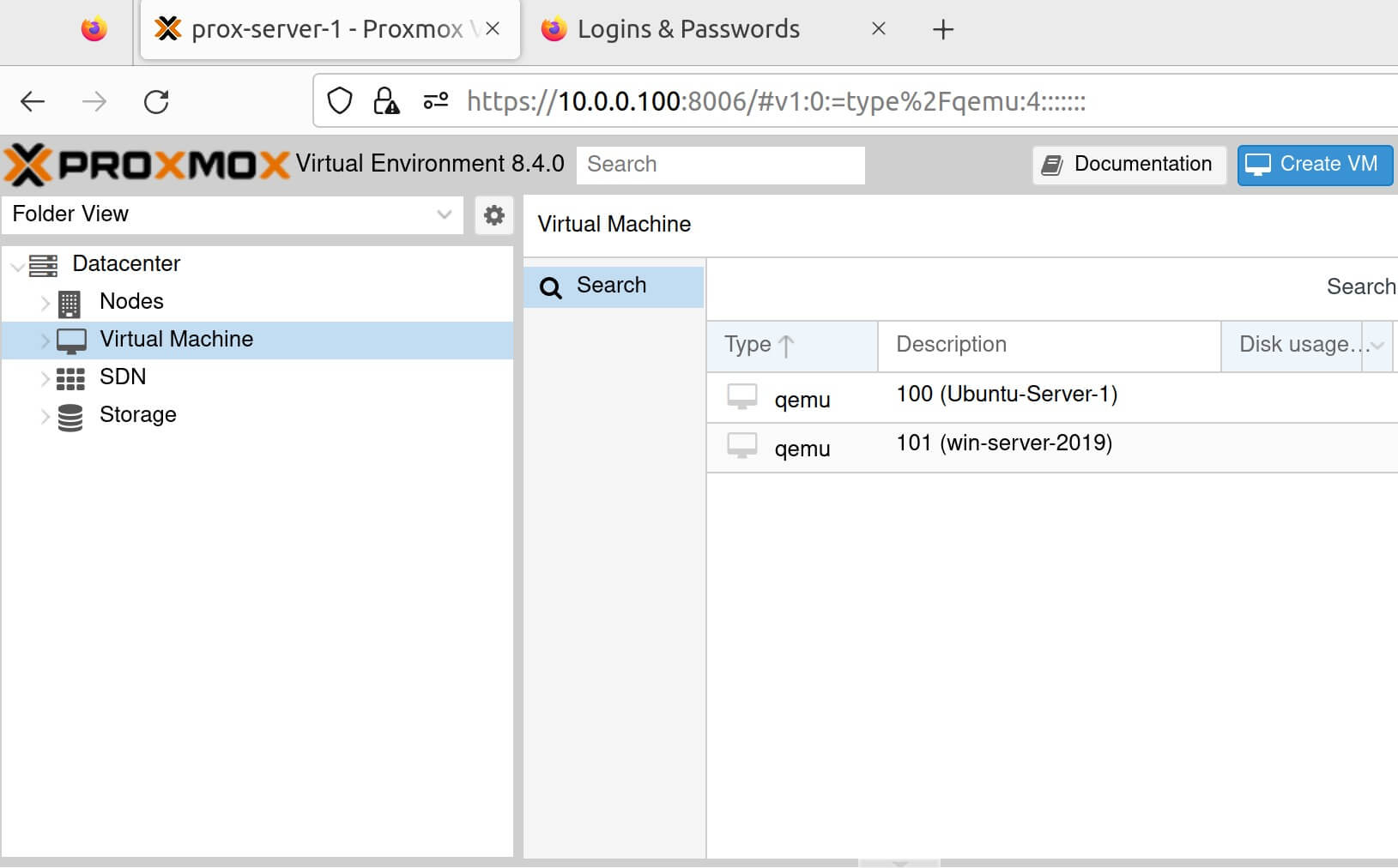Go forward with the browser forward arrow

(x=94, y=102)
